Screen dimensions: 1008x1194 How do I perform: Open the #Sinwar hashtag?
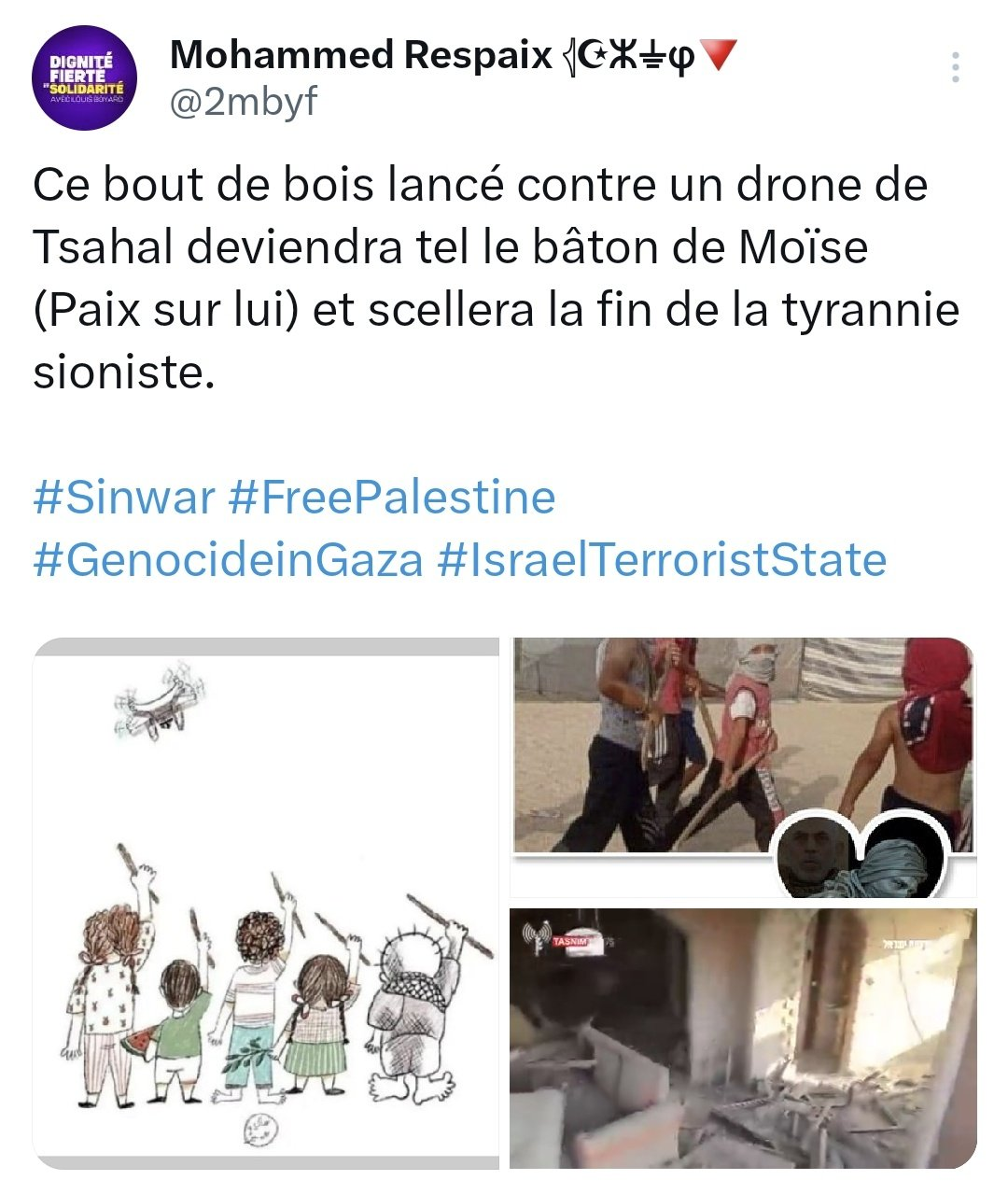tap(124, 497)
